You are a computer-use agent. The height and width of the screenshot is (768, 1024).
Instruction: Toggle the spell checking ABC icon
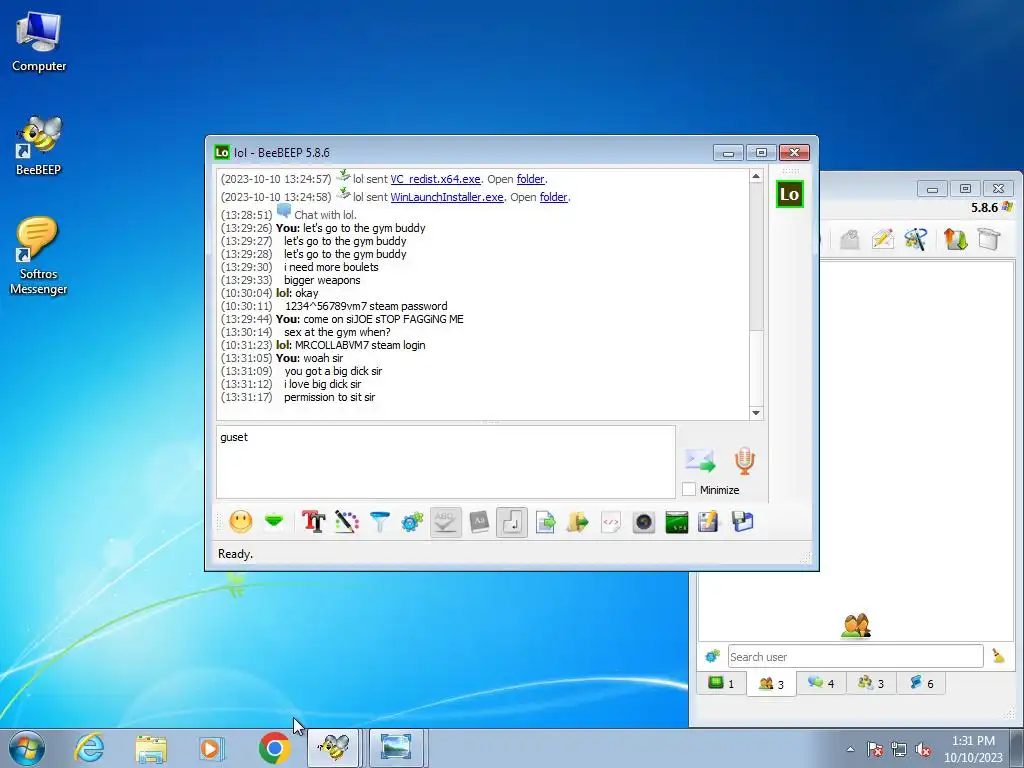coord(445,522)
